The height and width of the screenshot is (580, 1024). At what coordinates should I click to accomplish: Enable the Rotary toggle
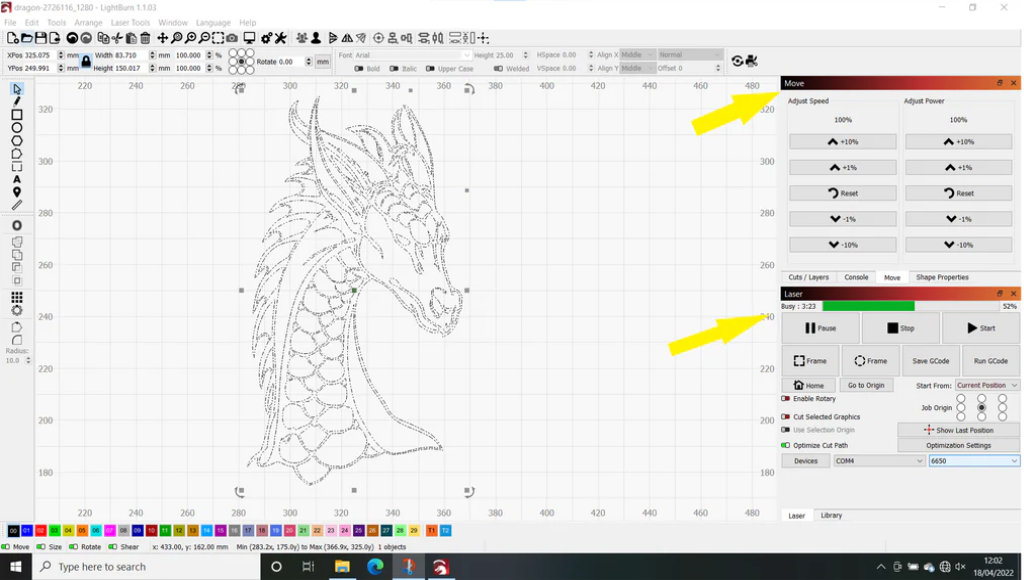point(786,398)
